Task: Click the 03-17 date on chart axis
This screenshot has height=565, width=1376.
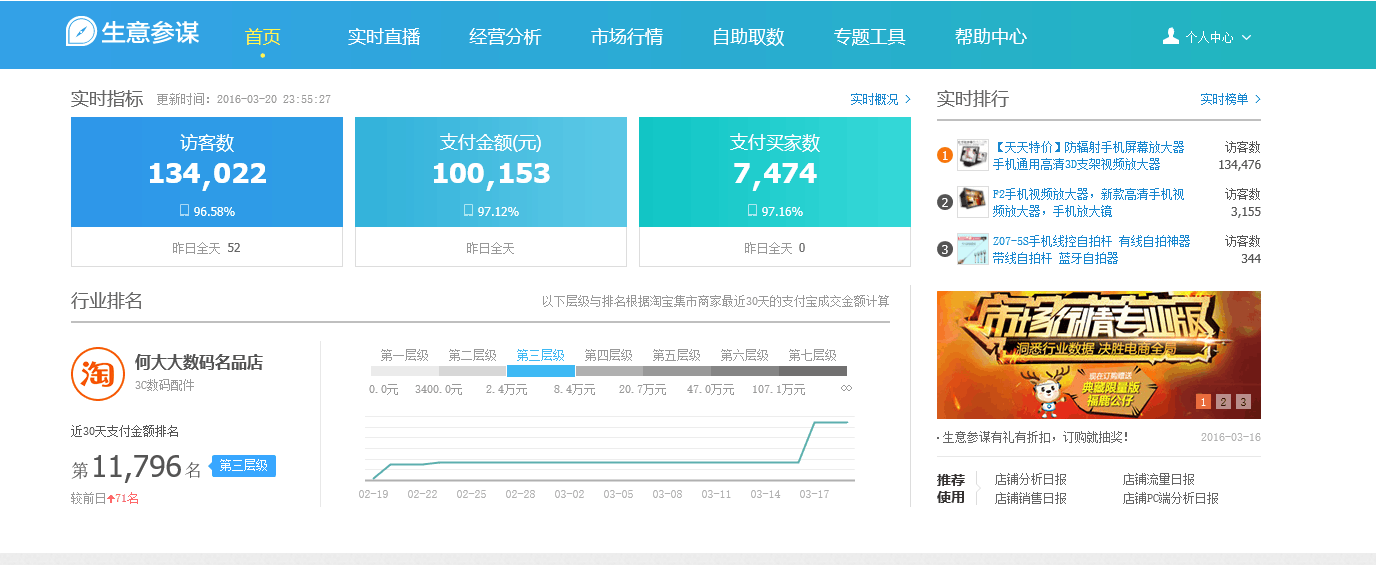Action: pos(814,494)
